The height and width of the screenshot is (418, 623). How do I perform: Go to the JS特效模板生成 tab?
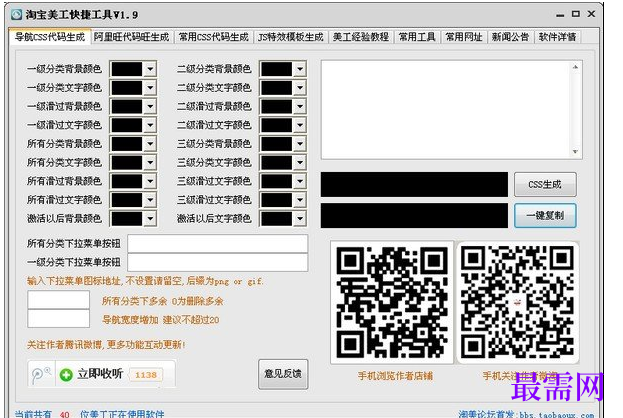coord(290,37)
